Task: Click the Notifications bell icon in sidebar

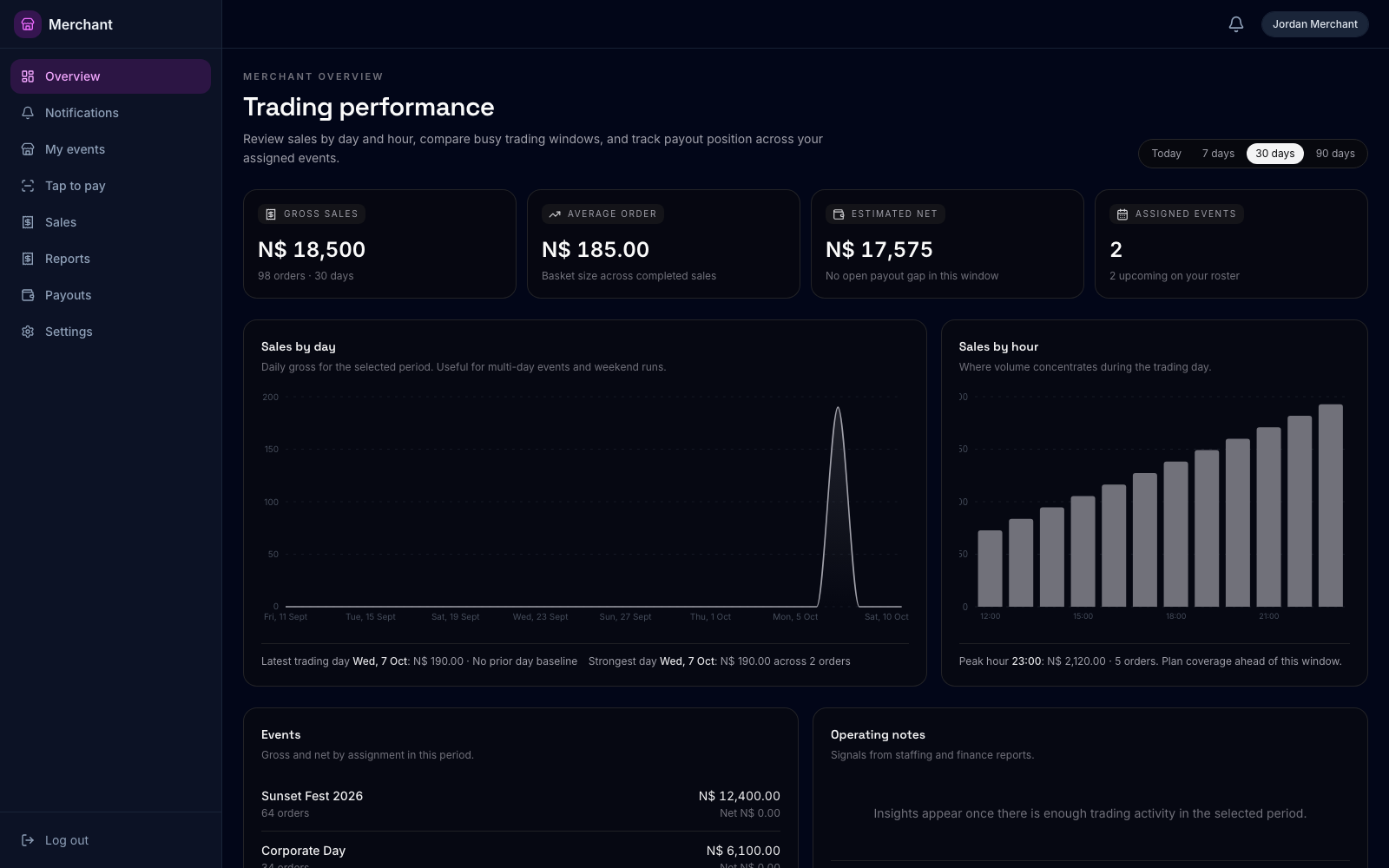Action: click(x=28, y=113)
